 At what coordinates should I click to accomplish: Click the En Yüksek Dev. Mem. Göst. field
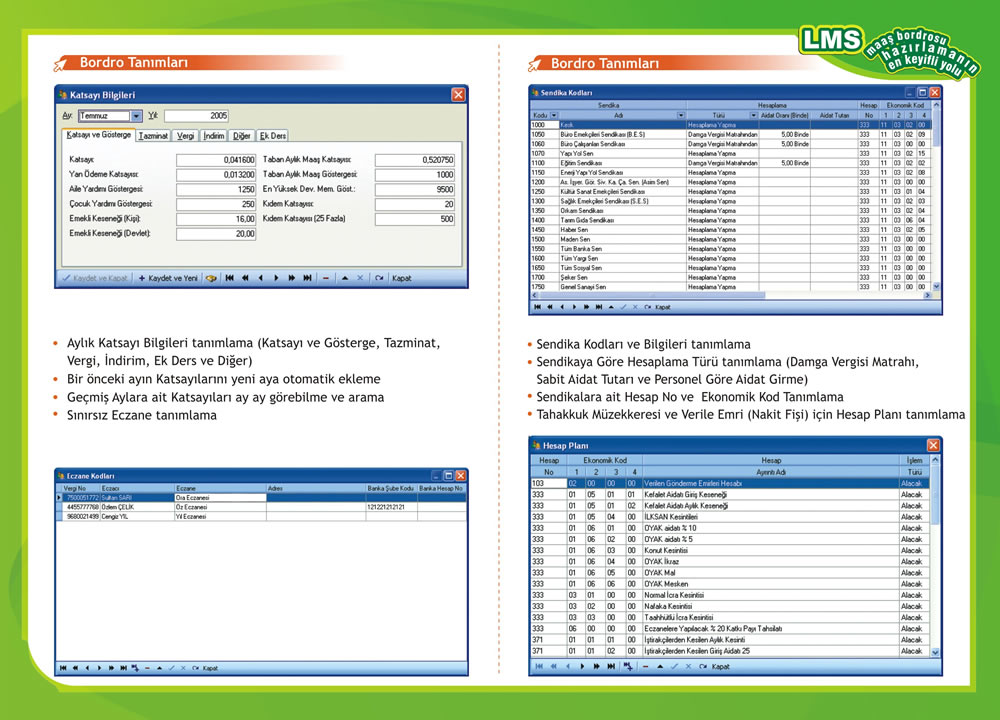pos(415,189)
